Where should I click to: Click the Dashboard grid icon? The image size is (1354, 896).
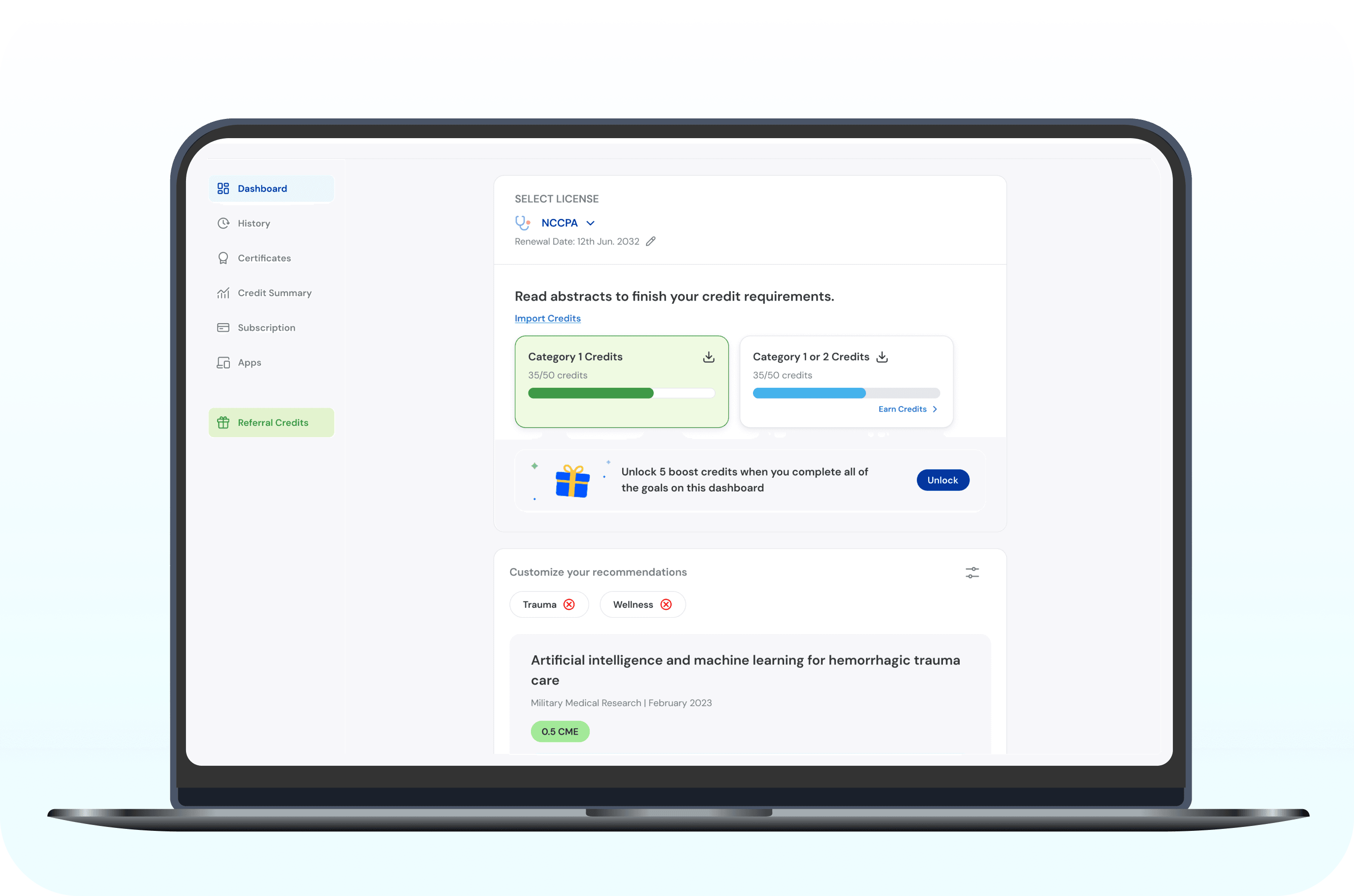click(x=223, y=188)
